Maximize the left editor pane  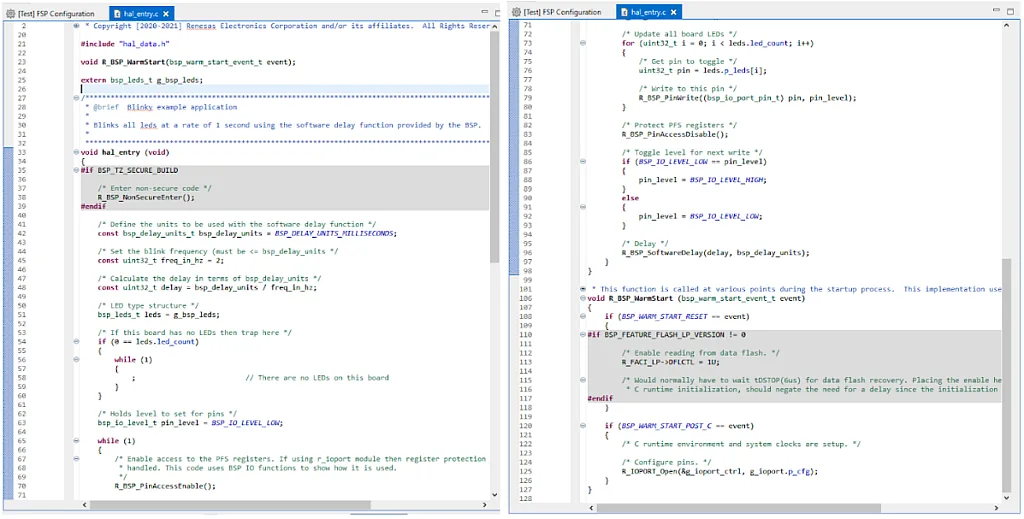click(x=498, y=12)
